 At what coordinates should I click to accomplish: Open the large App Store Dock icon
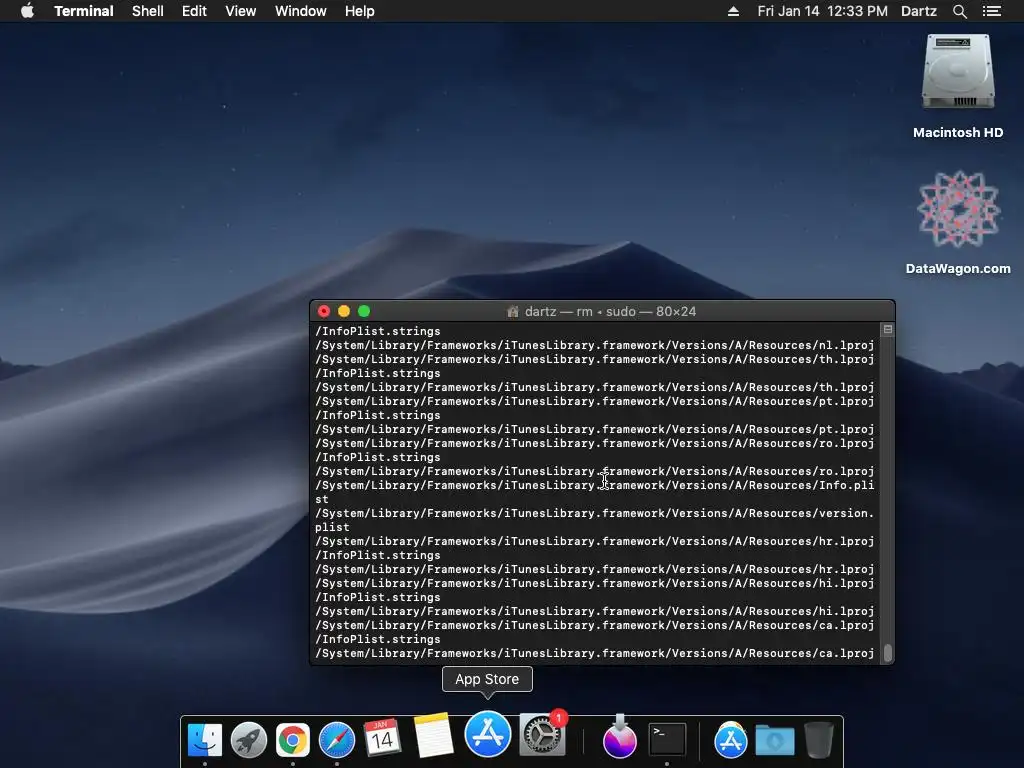(487, 734)
